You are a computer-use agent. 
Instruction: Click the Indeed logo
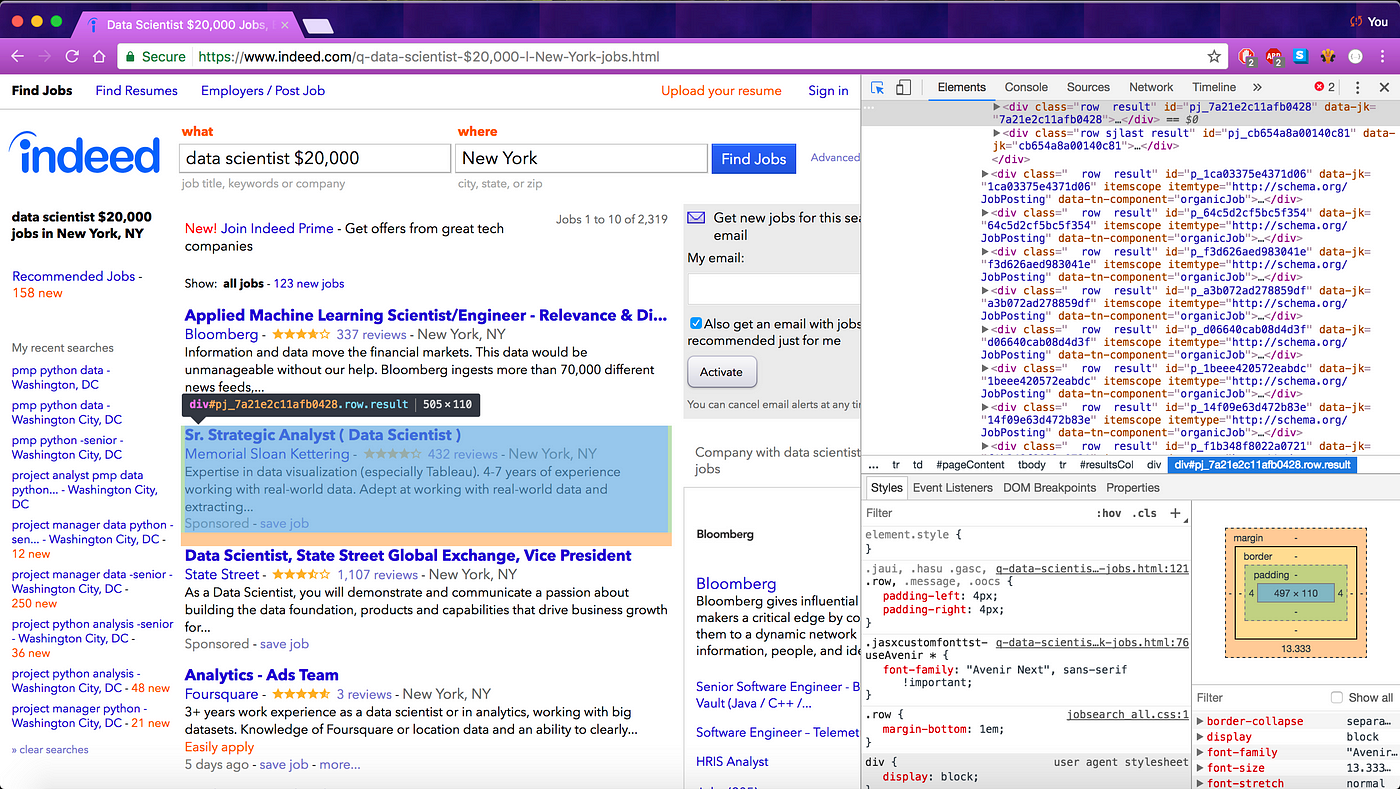point(85,154)
